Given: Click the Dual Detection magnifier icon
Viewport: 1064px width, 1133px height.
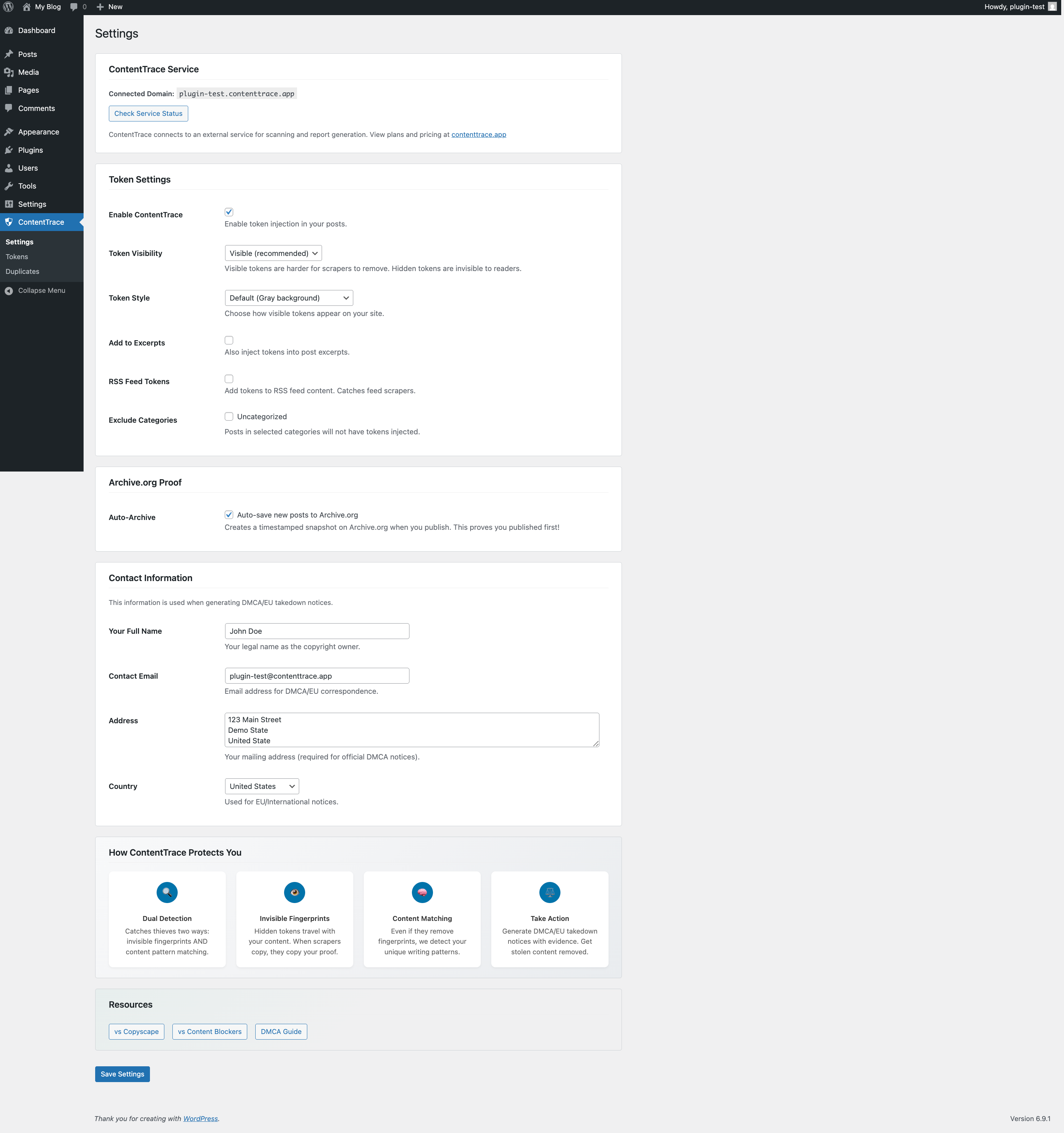Looking at the screenshot, I should (x=166, y=892).
